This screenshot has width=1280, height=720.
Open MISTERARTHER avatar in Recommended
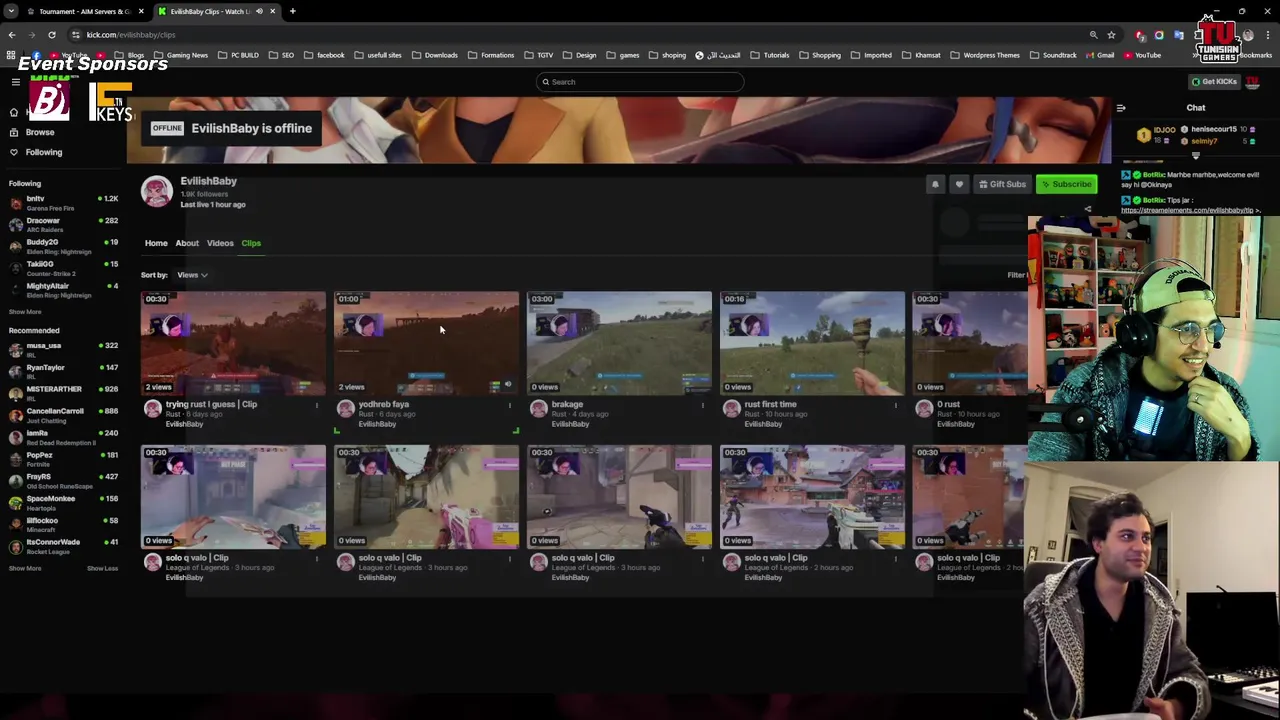point(15,393)
